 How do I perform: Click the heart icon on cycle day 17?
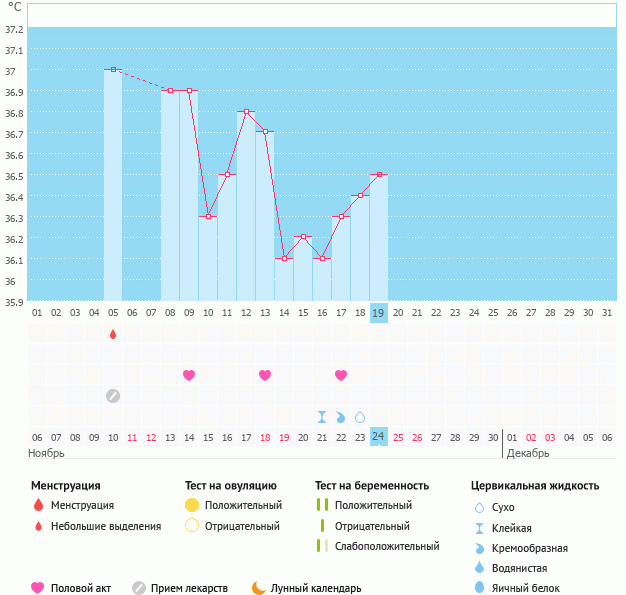tap(341, 375)
